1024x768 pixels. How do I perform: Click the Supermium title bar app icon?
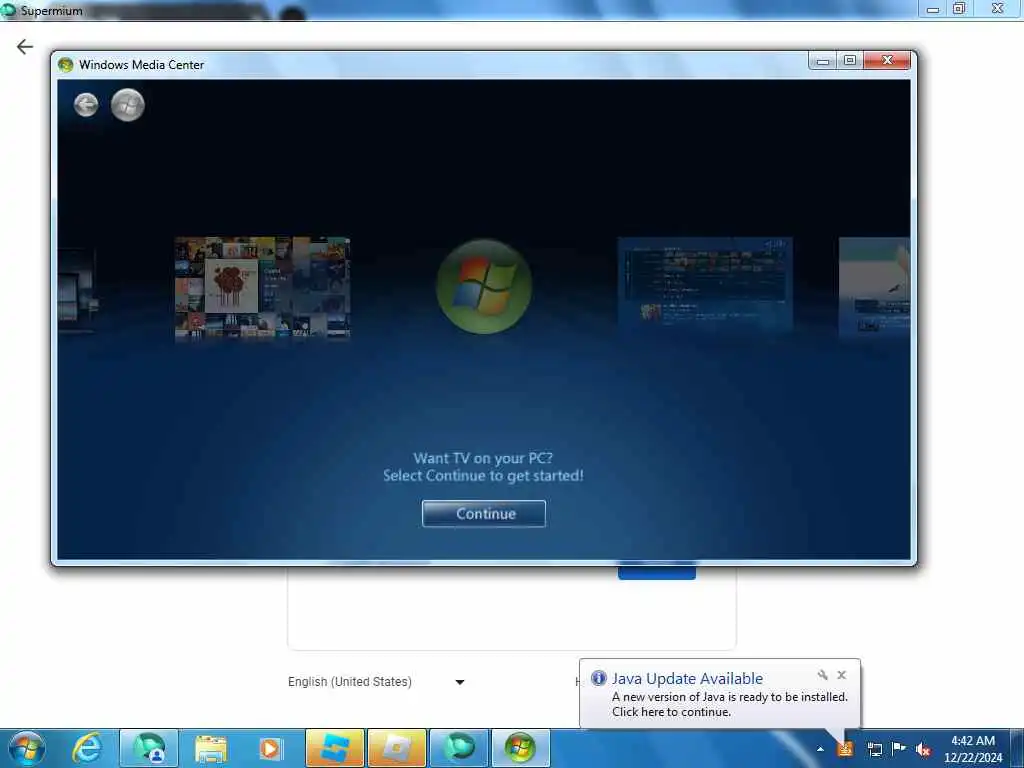tap(9, 10)
